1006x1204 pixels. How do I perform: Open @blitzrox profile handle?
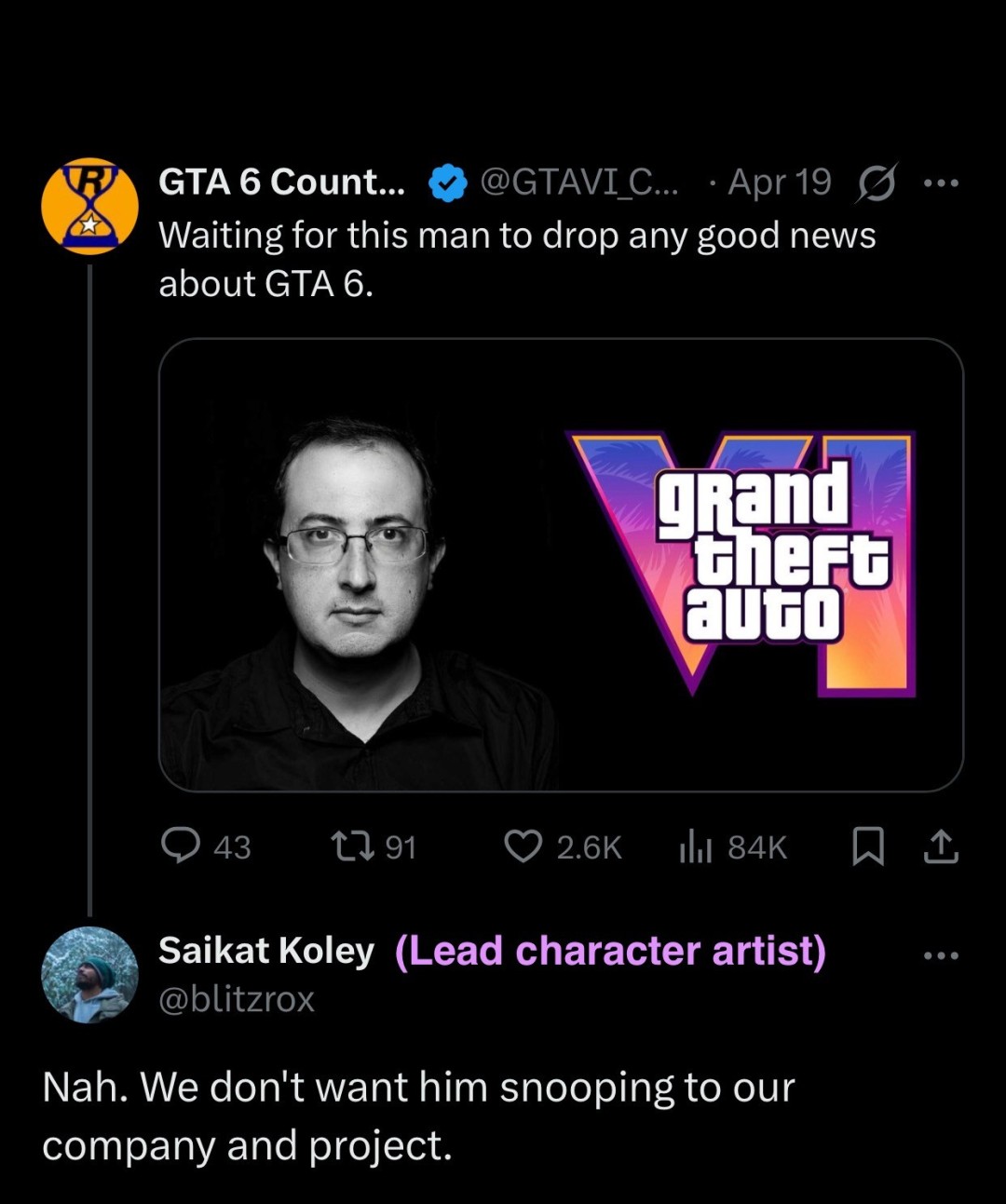[x=237, y=1000]
